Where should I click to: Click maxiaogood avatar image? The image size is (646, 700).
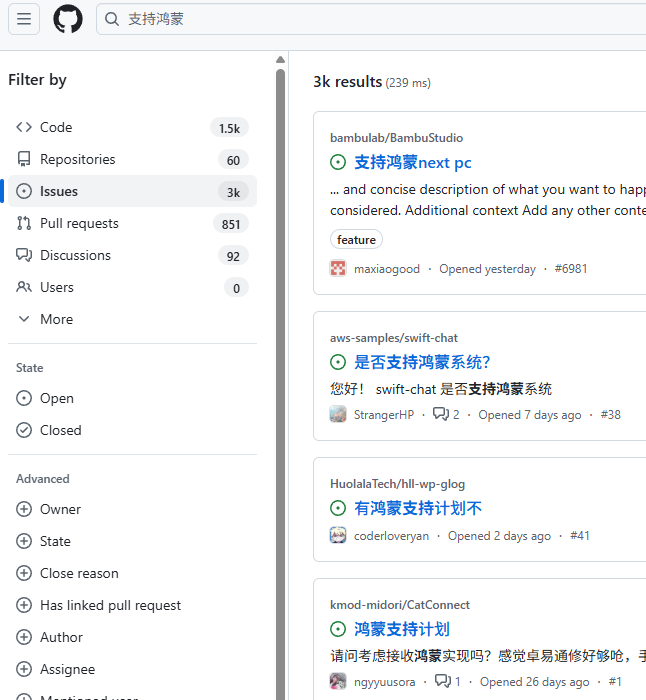click(x=338, y=269)
